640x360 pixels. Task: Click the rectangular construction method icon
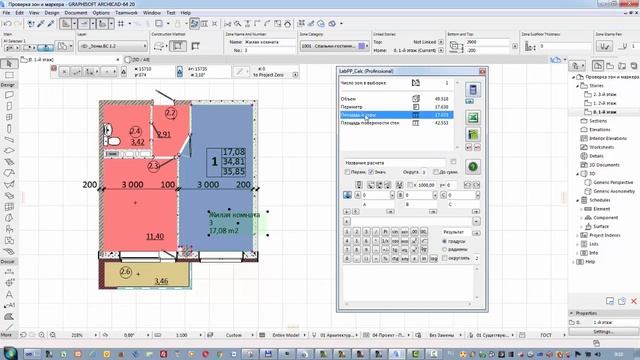[x=178, y=46]
